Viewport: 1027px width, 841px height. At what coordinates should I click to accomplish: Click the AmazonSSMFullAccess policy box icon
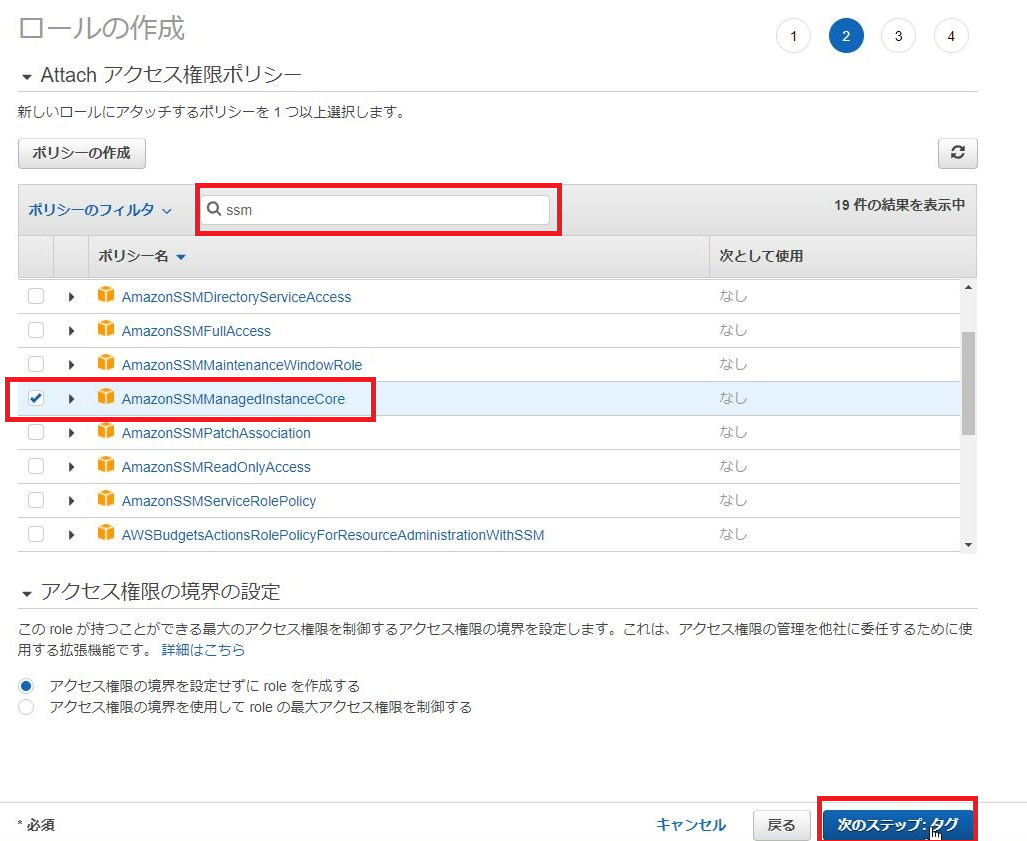click(105, 329)
